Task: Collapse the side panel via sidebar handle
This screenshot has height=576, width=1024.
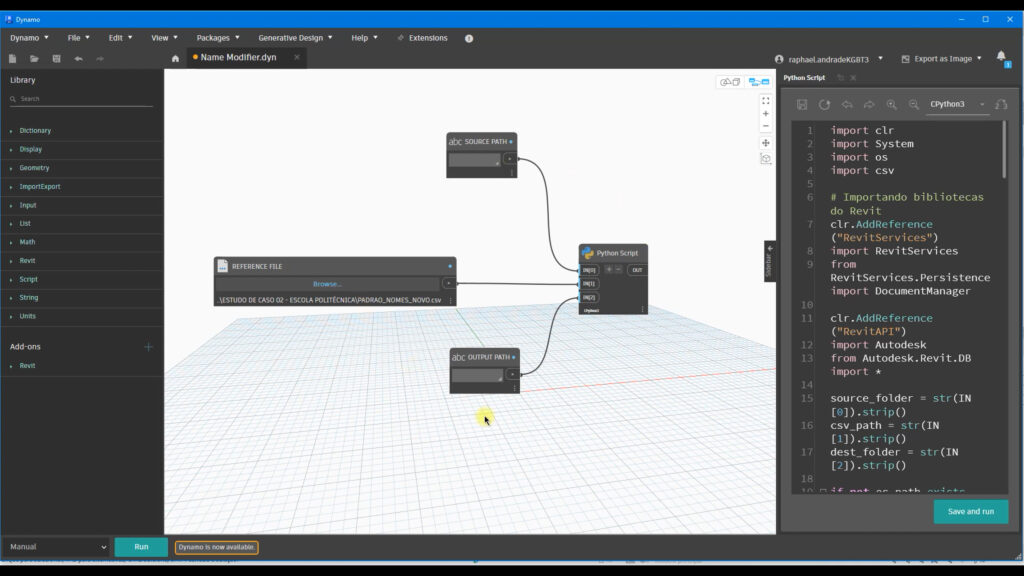Action: point(769,261)
